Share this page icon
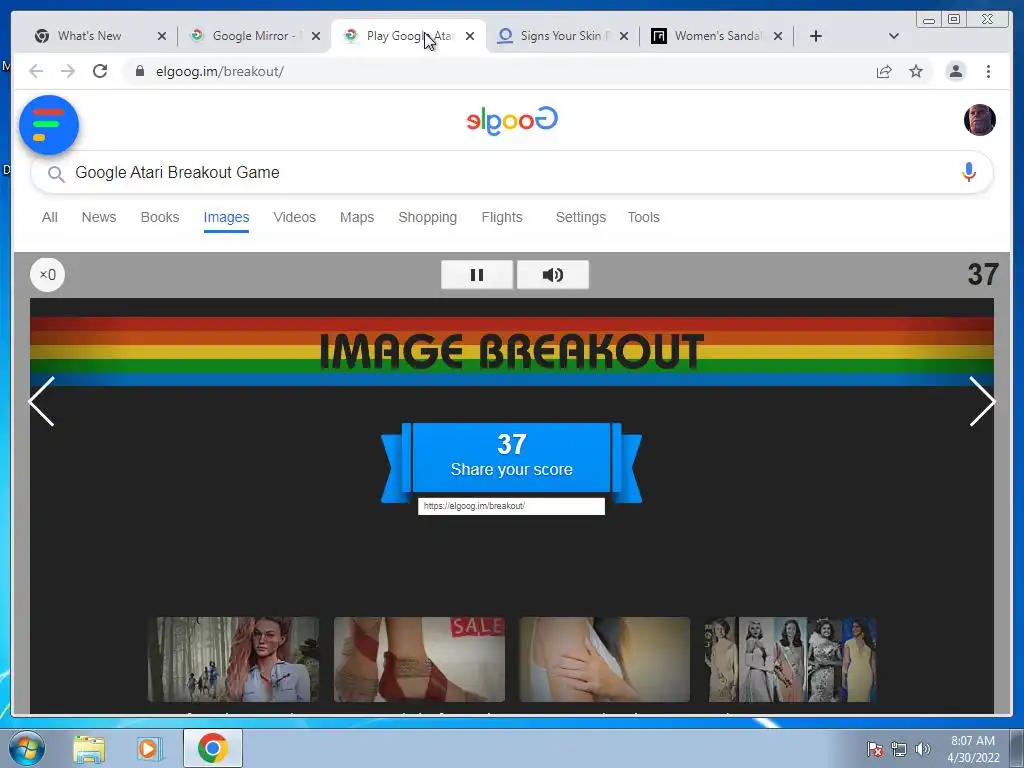The width and height of the screenshot is (1024, 768). point(884,71)
